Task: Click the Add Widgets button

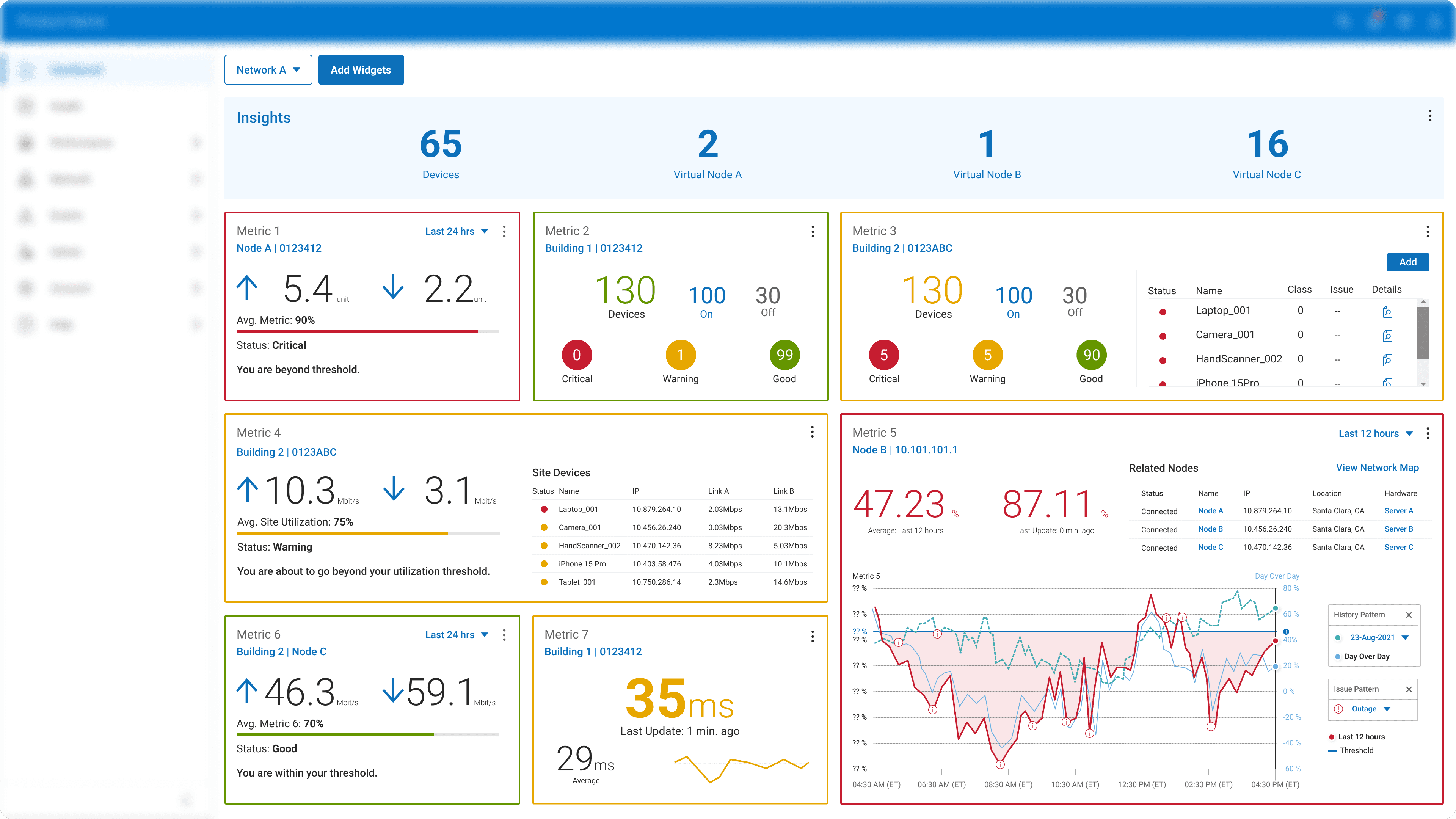Action: (361, 70)
